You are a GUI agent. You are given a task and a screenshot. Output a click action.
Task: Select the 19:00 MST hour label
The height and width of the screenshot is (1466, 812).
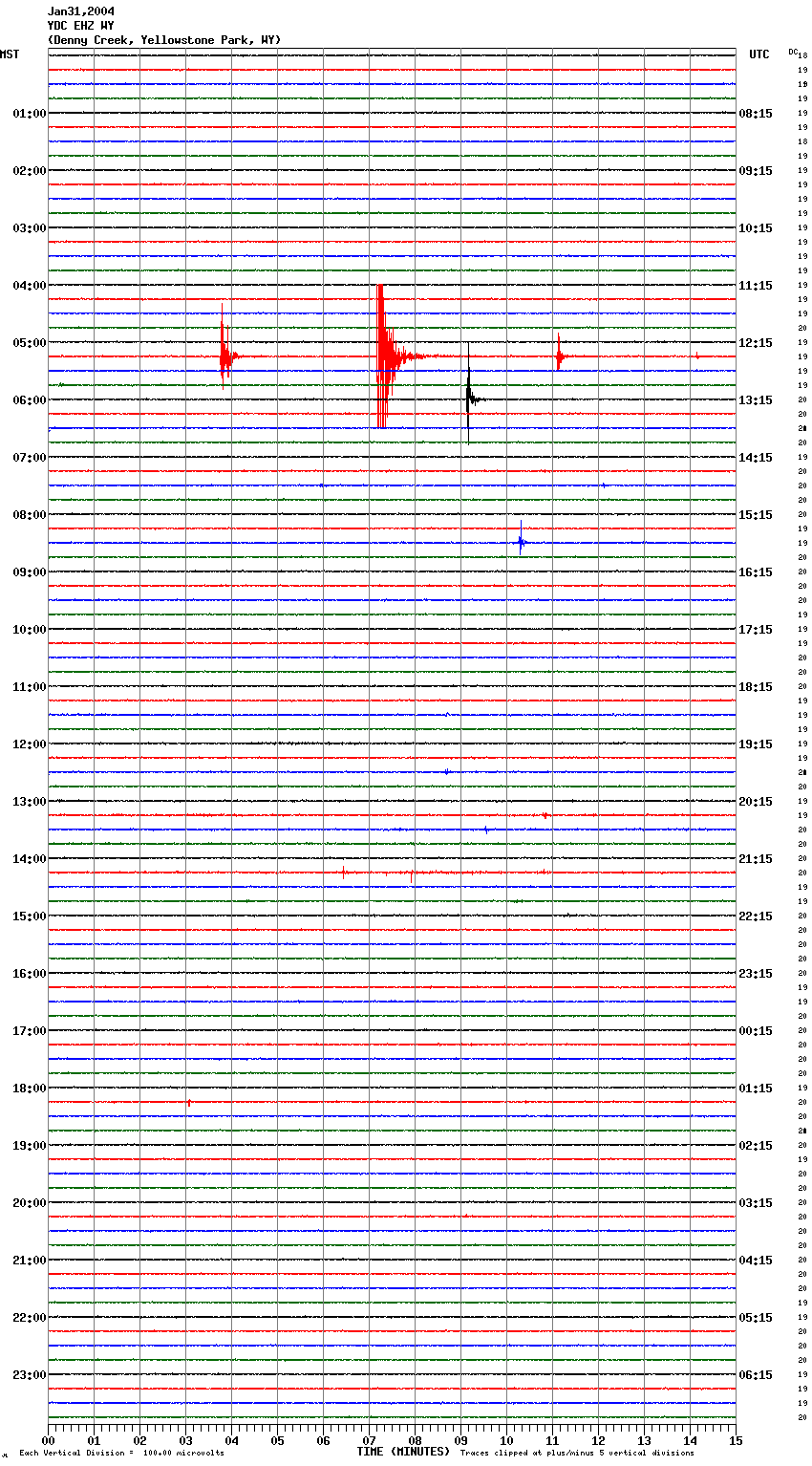[x=29, y=1146]
